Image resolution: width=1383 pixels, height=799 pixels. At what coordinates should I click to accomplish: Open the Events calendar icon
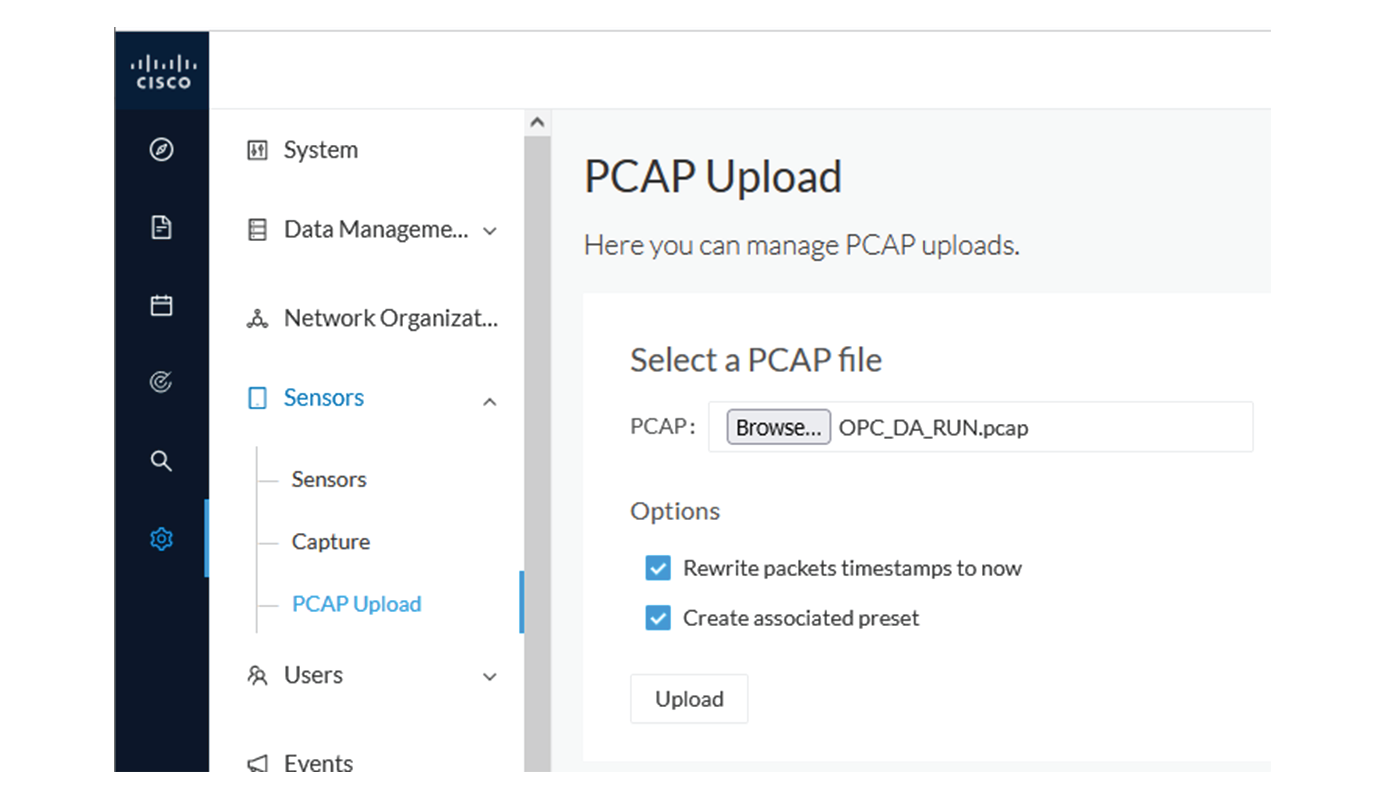coord(161,305)
